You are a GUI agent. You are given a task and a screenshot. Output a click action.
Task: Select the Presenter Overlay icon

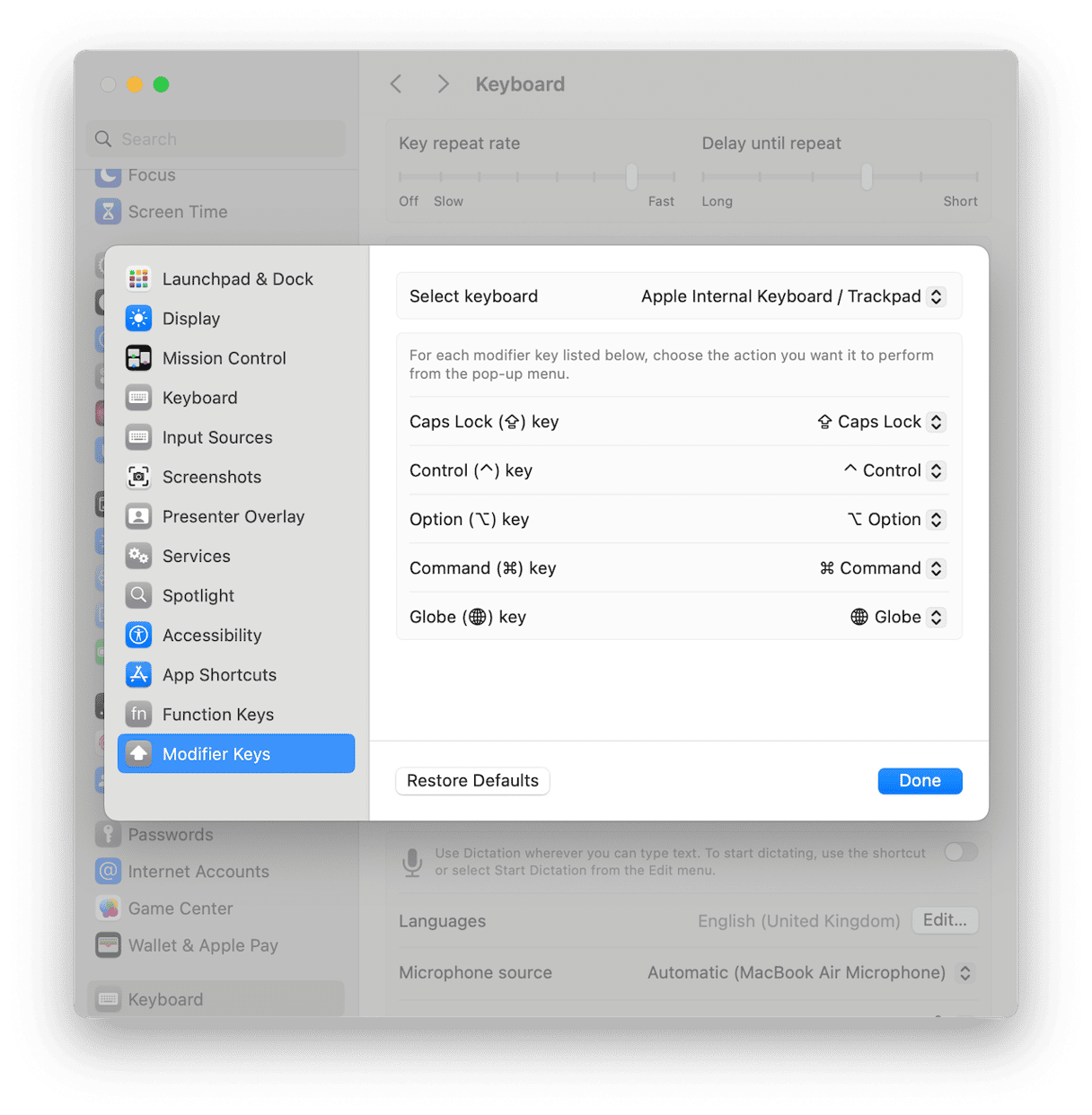point(138,516)
